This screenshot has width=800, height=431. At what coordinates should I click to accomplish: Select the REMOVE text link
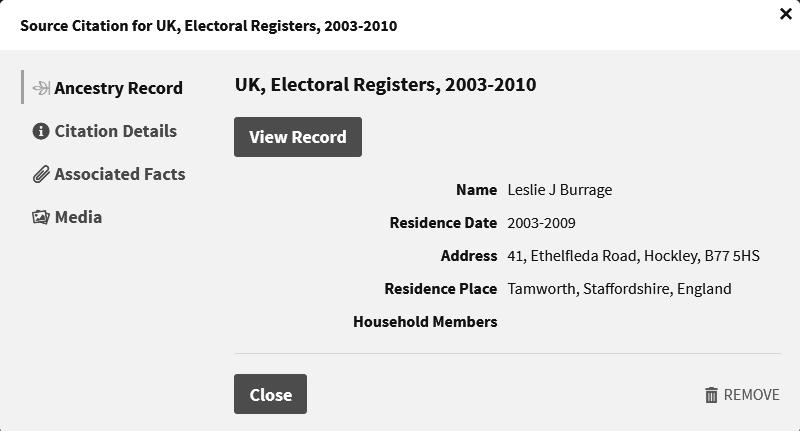point(751,395)
